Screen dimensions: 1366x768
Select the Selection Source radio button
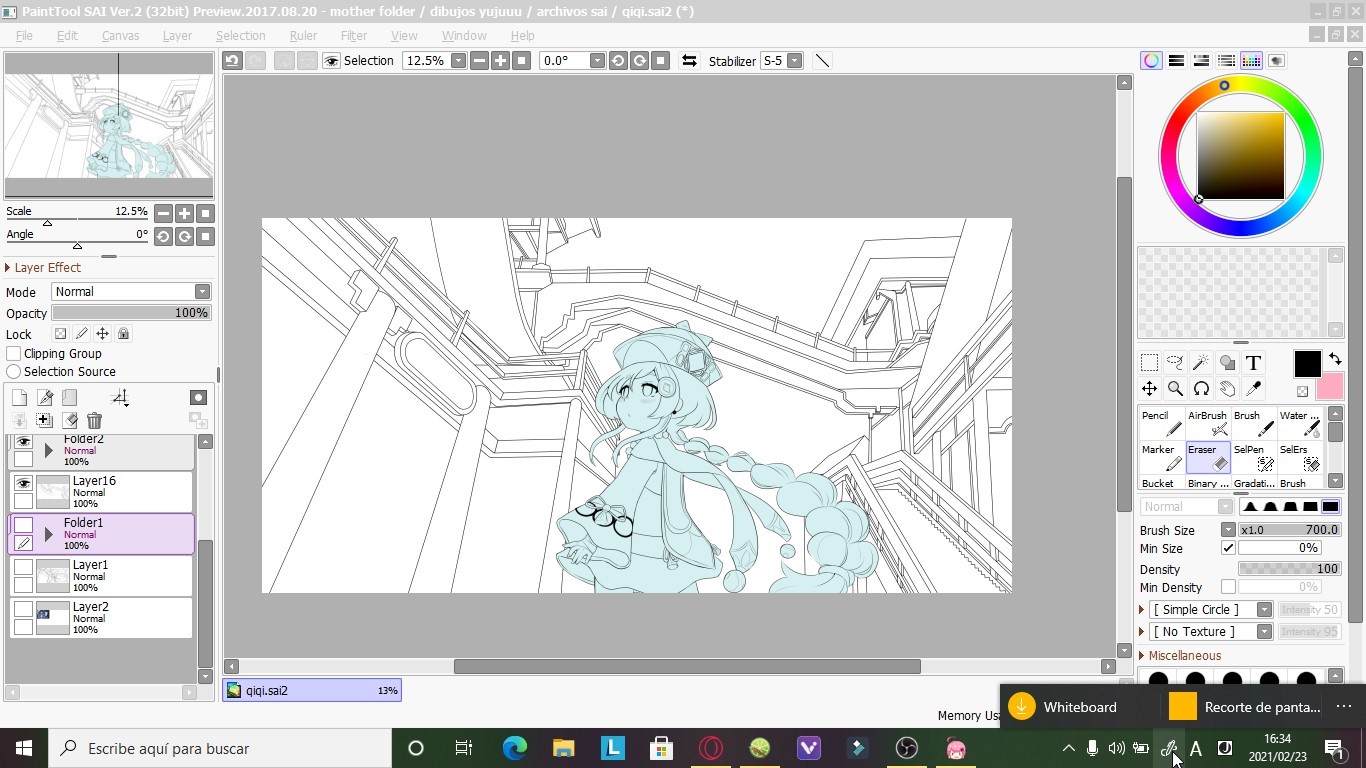[14, 372]
